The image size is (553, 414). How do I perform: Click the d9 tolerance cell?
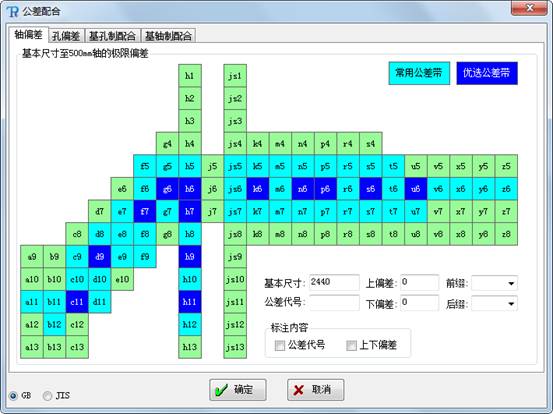99,257
